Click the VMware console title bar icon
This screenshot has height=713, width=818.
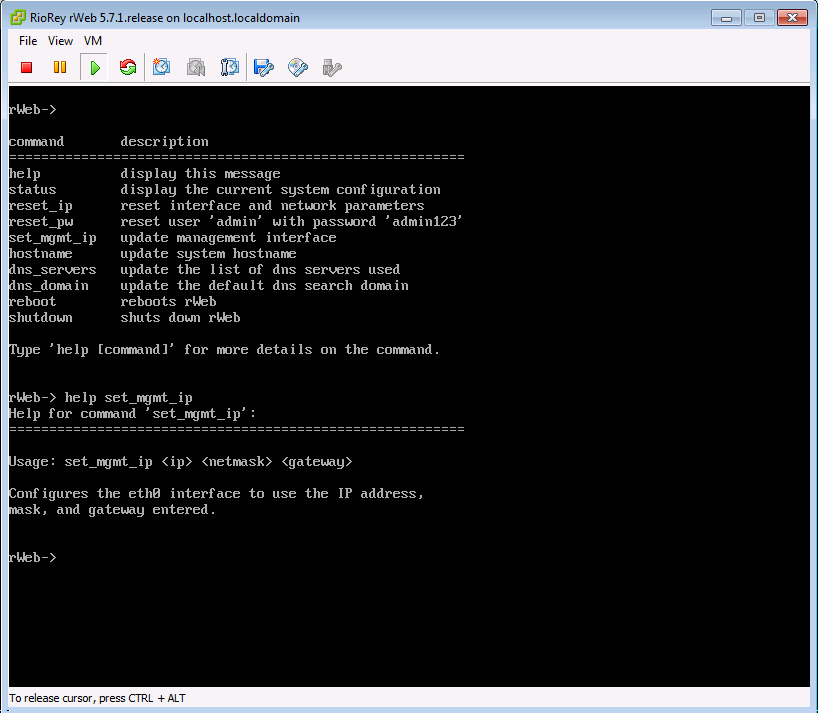coord(18,17)
